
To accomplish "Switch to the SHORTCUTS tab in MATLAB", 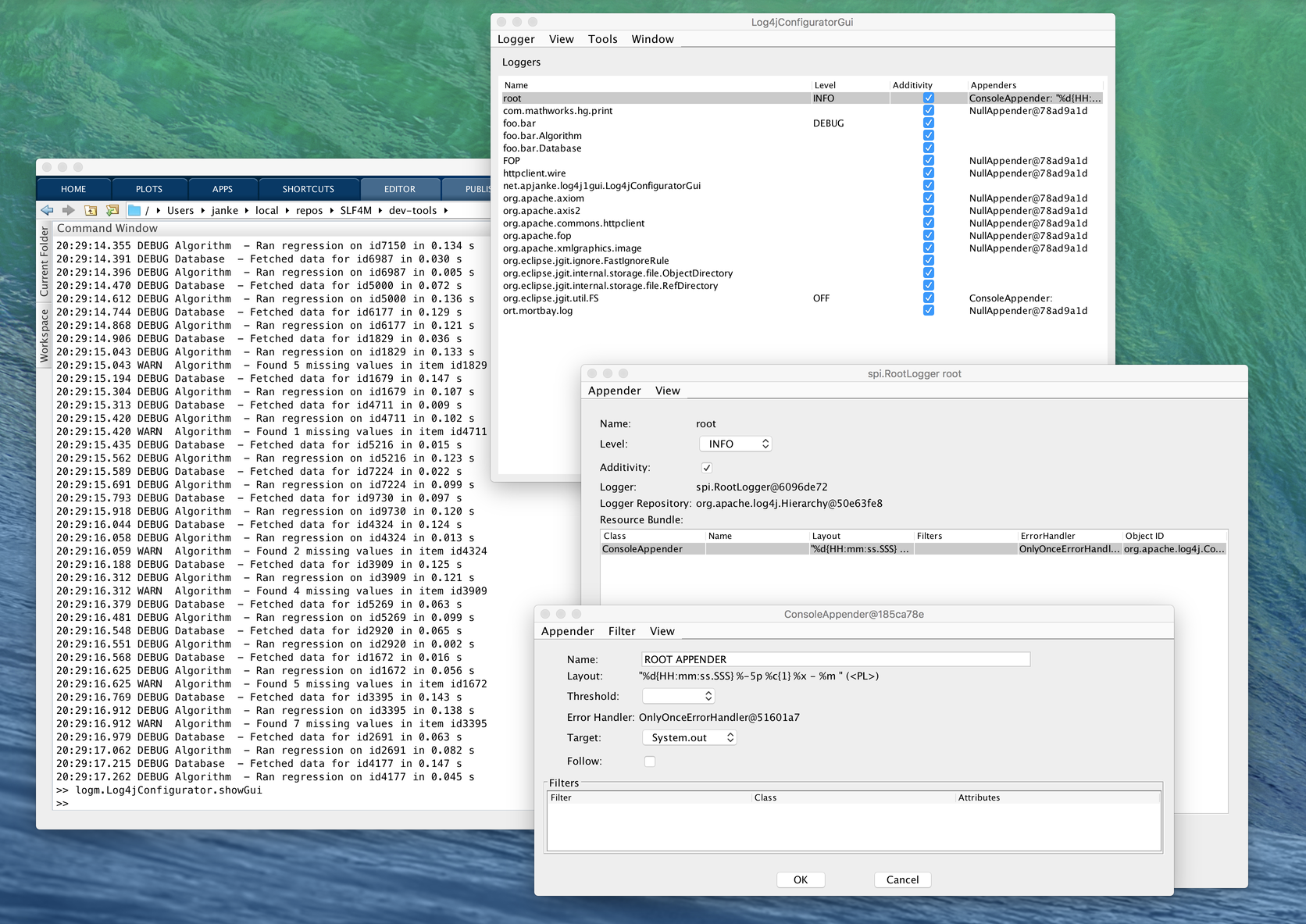I will [x=309, y=189].
